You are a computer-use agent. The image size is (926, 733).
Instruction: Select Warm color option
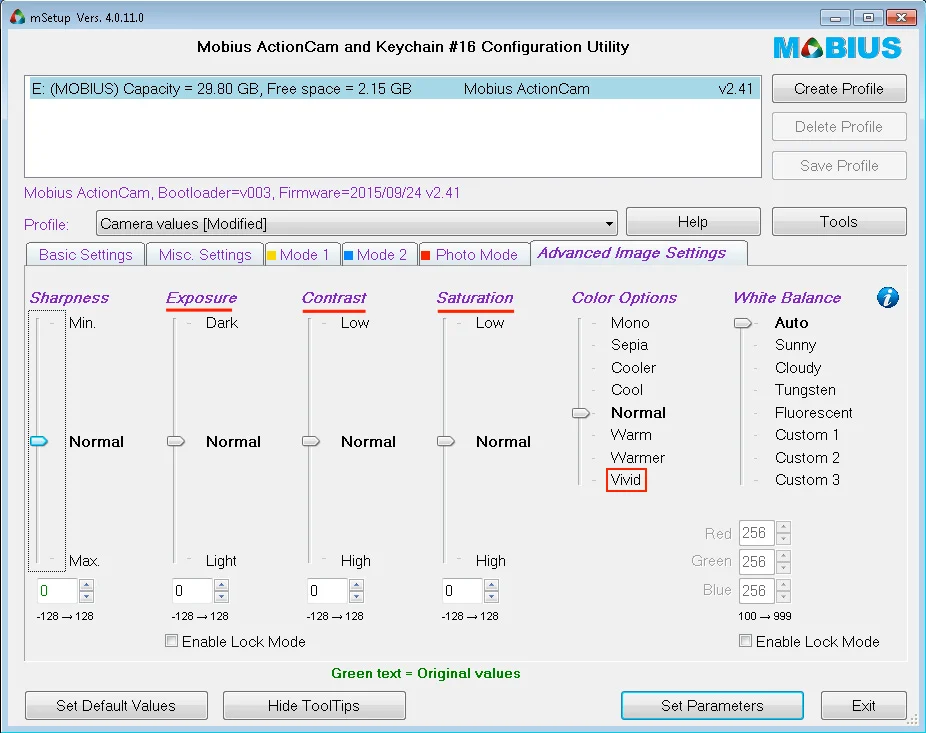point(631,435)
